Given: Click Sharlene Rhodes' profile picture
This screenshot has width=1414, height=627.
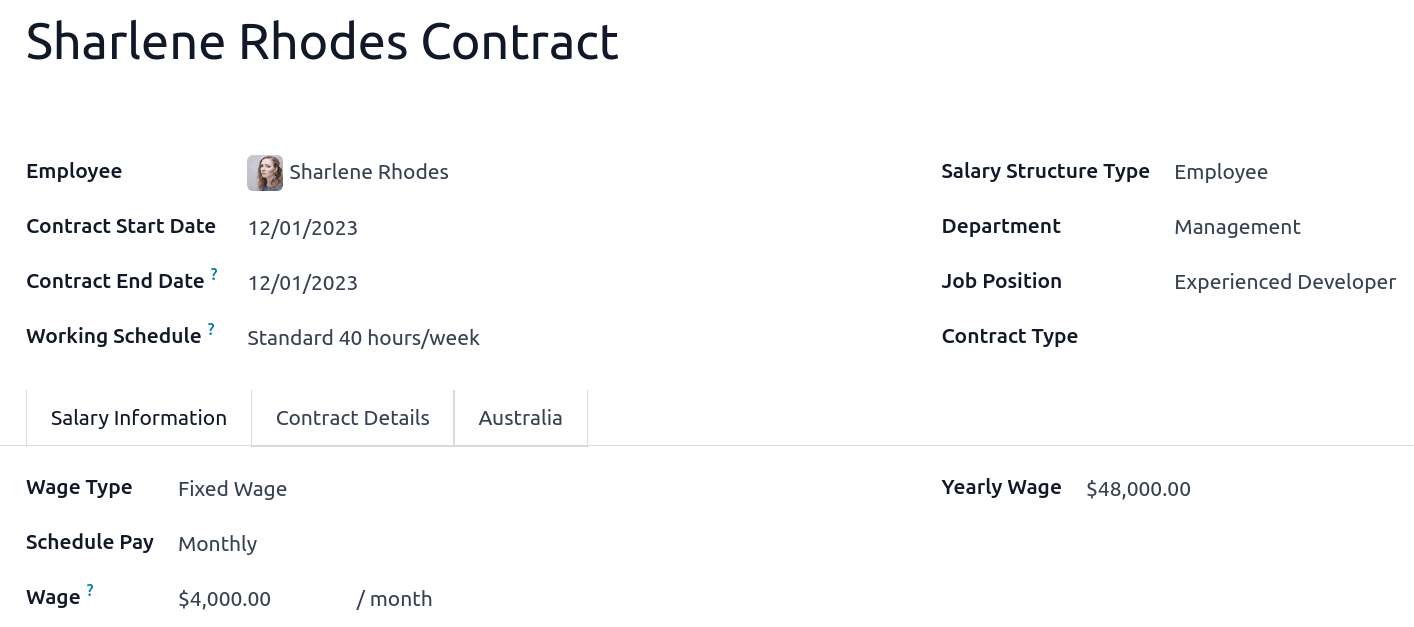Looking at the screenshot, I should click(263, 172).
